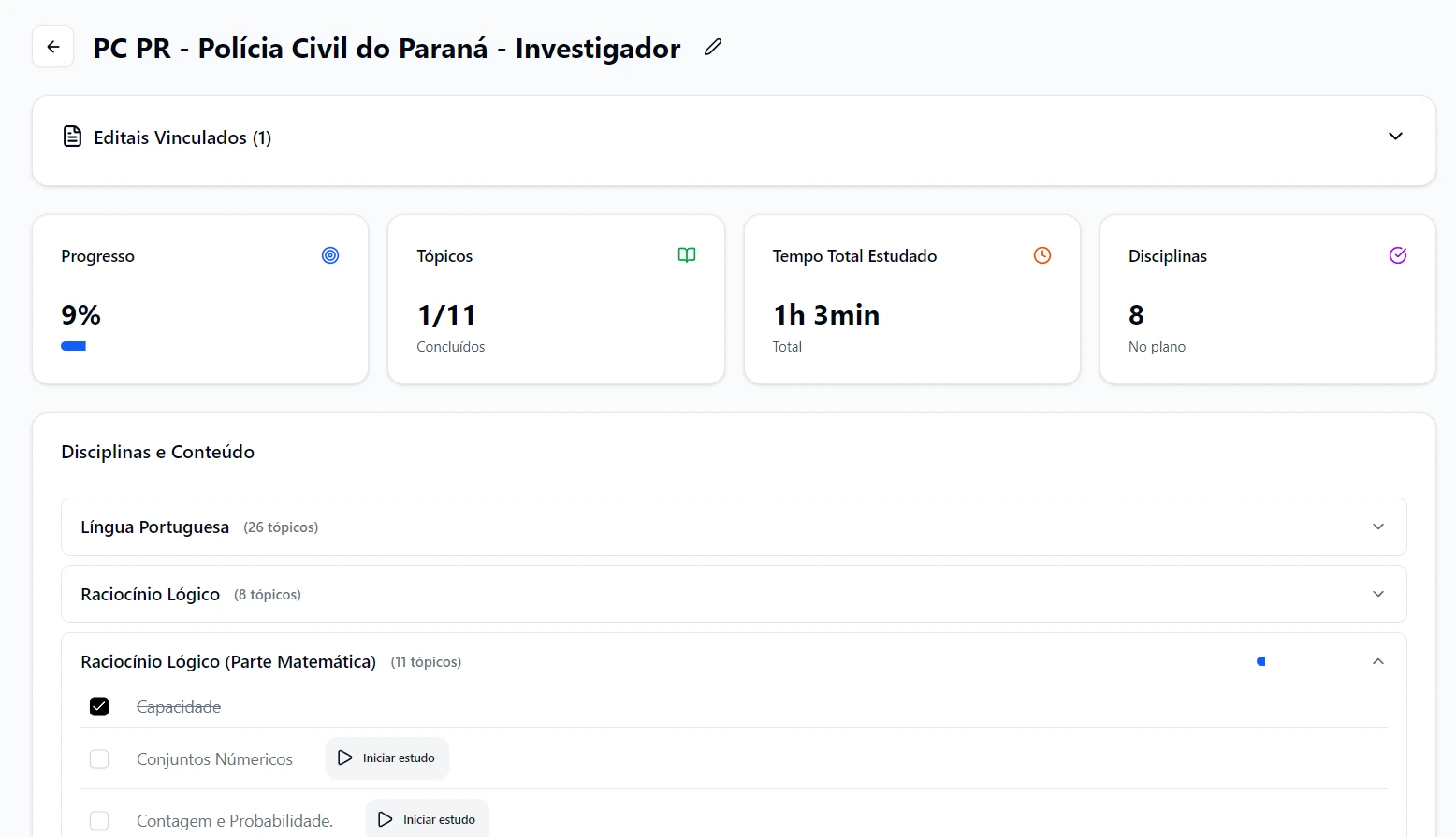This screenshot has height=837, width=1456.
Task: Mark Contagem e Probabilidade as done
Action: pyautogui.click(x=99, y=820)
